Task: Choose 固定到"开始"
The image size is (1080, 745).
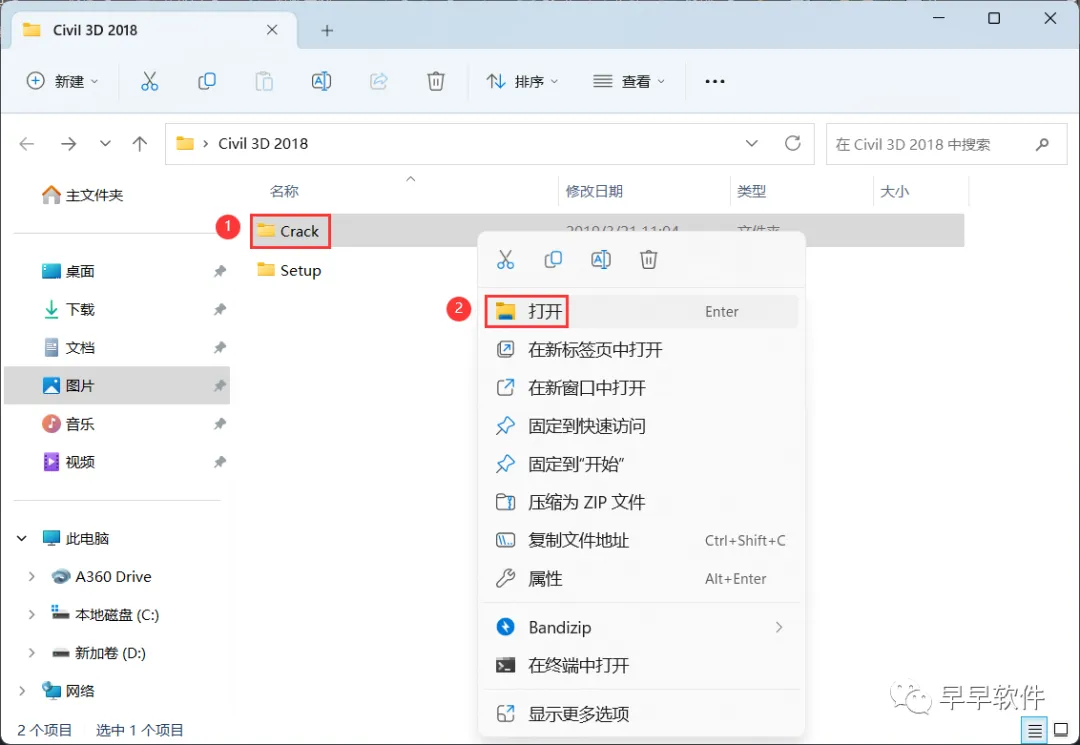Action: pos(641,464)
